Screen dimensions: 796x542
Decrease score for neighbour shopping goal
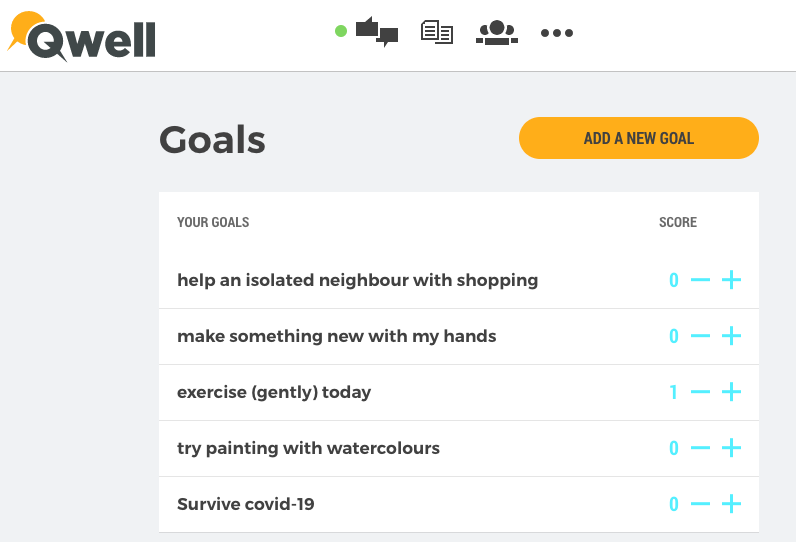coord(701,280)
